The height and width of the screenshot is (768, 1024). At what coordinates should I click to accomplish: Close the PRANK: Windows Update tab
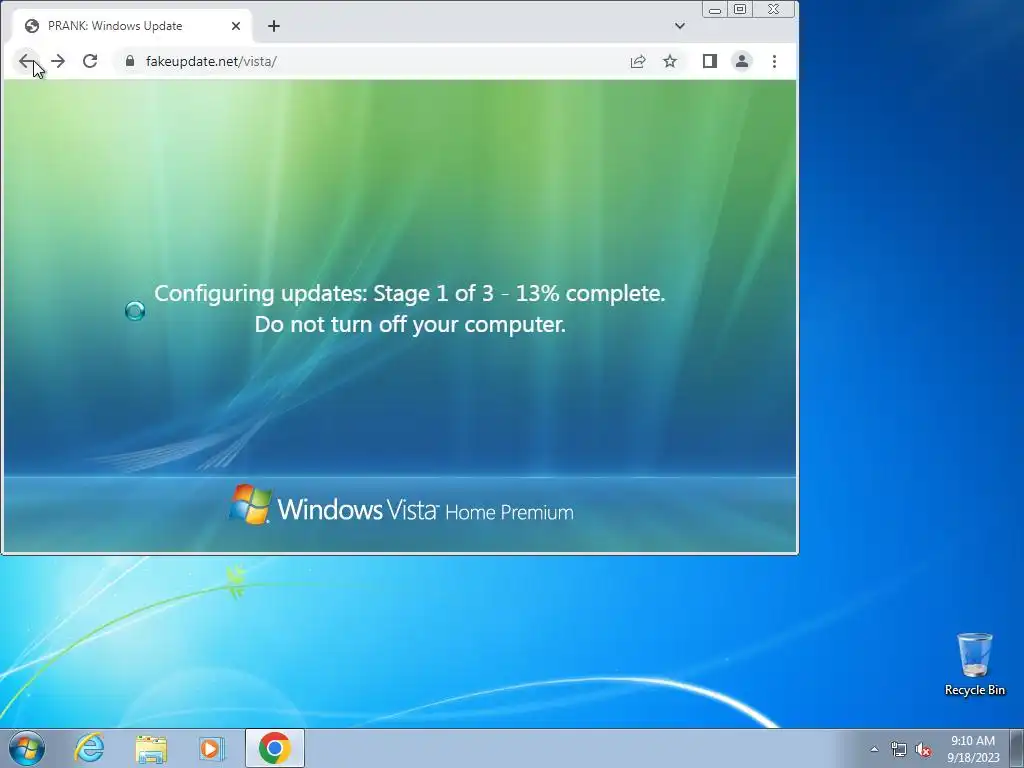236,26
